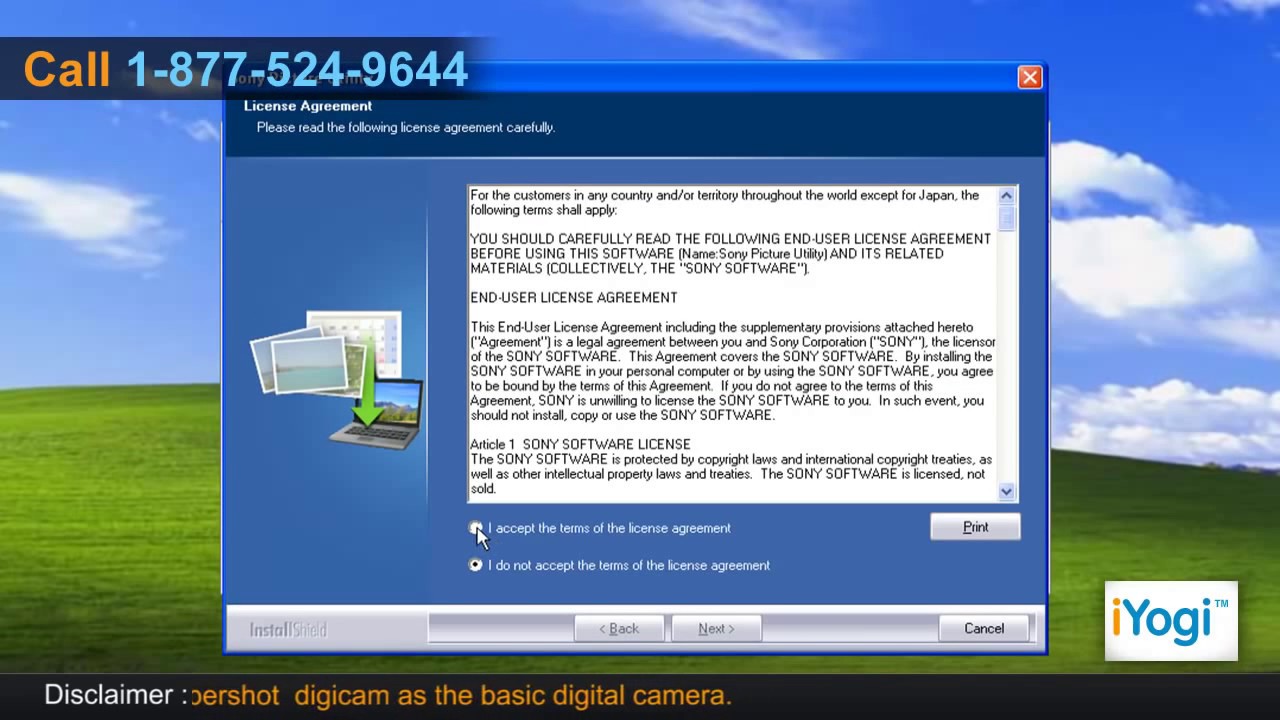Click license text scrollbar down arrow

1007,491
